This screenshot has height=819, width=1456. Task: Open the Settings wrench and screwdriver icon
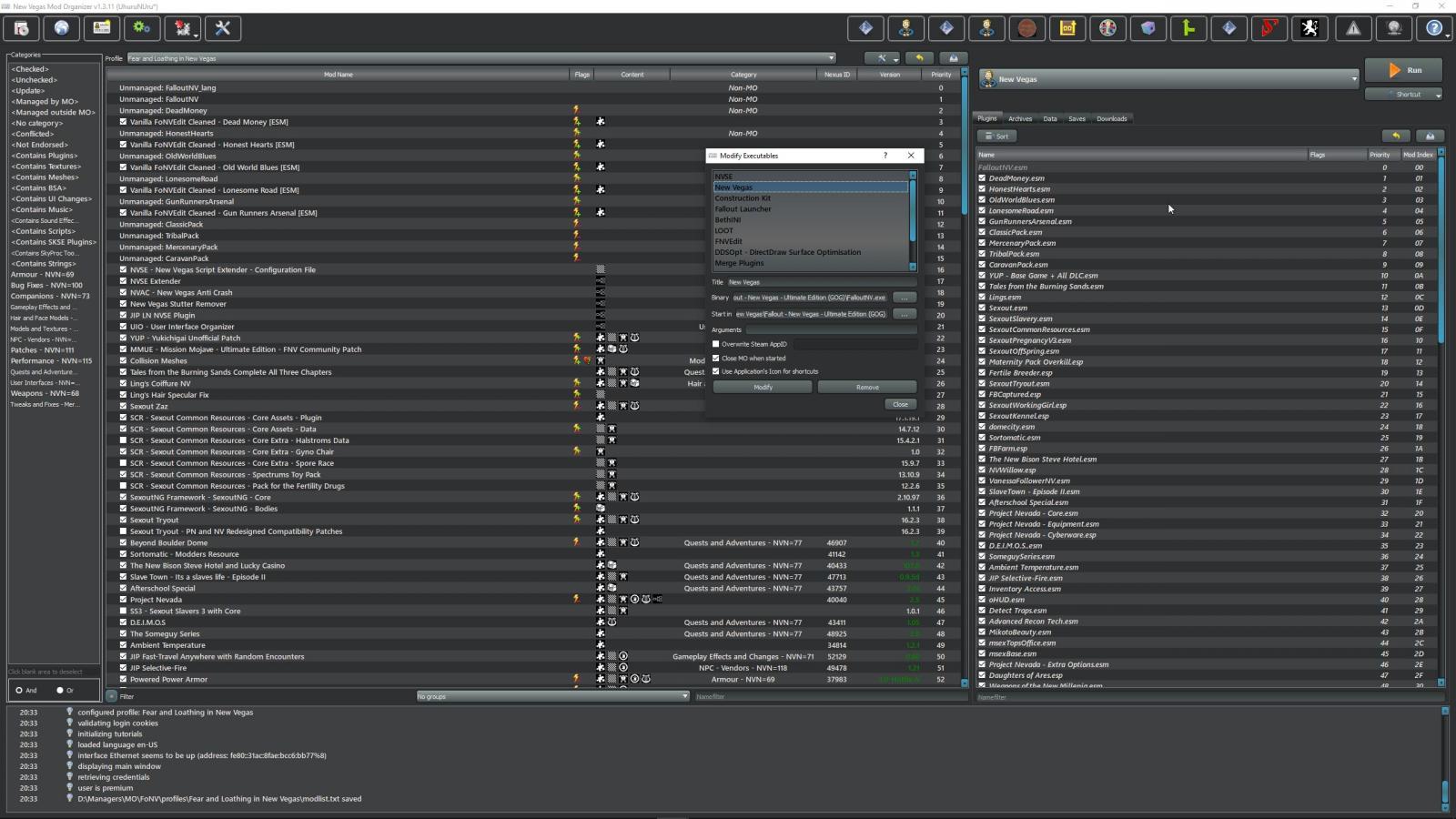tap(223, 28)
